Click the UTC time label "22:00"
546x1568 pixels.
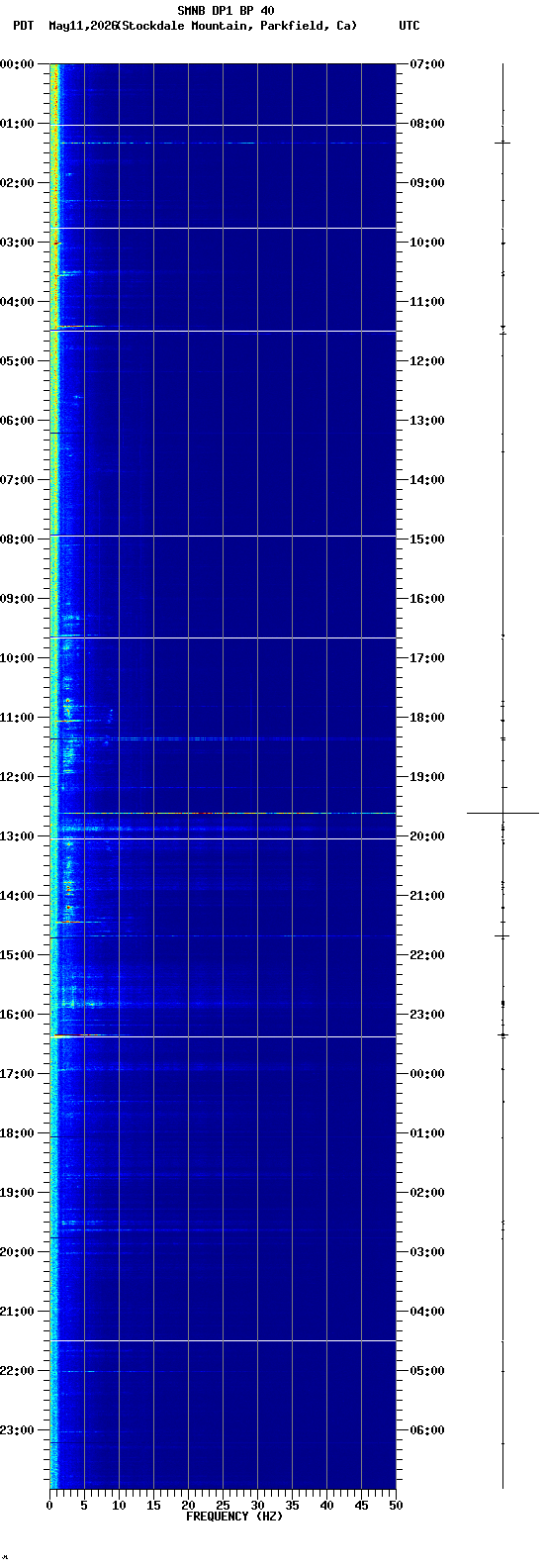427,955
